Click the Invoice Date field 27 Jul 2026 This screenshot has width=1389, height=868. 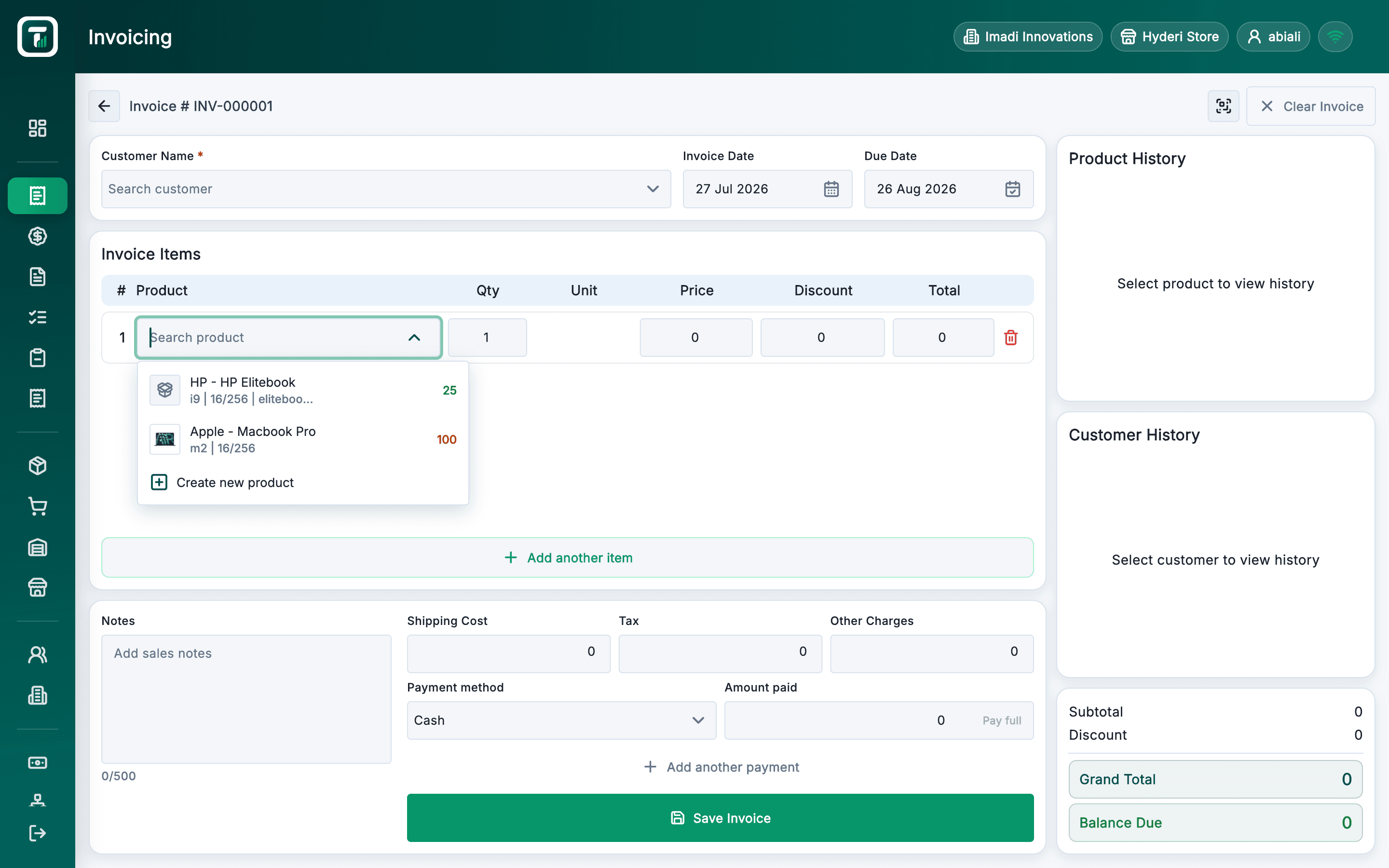767,189
